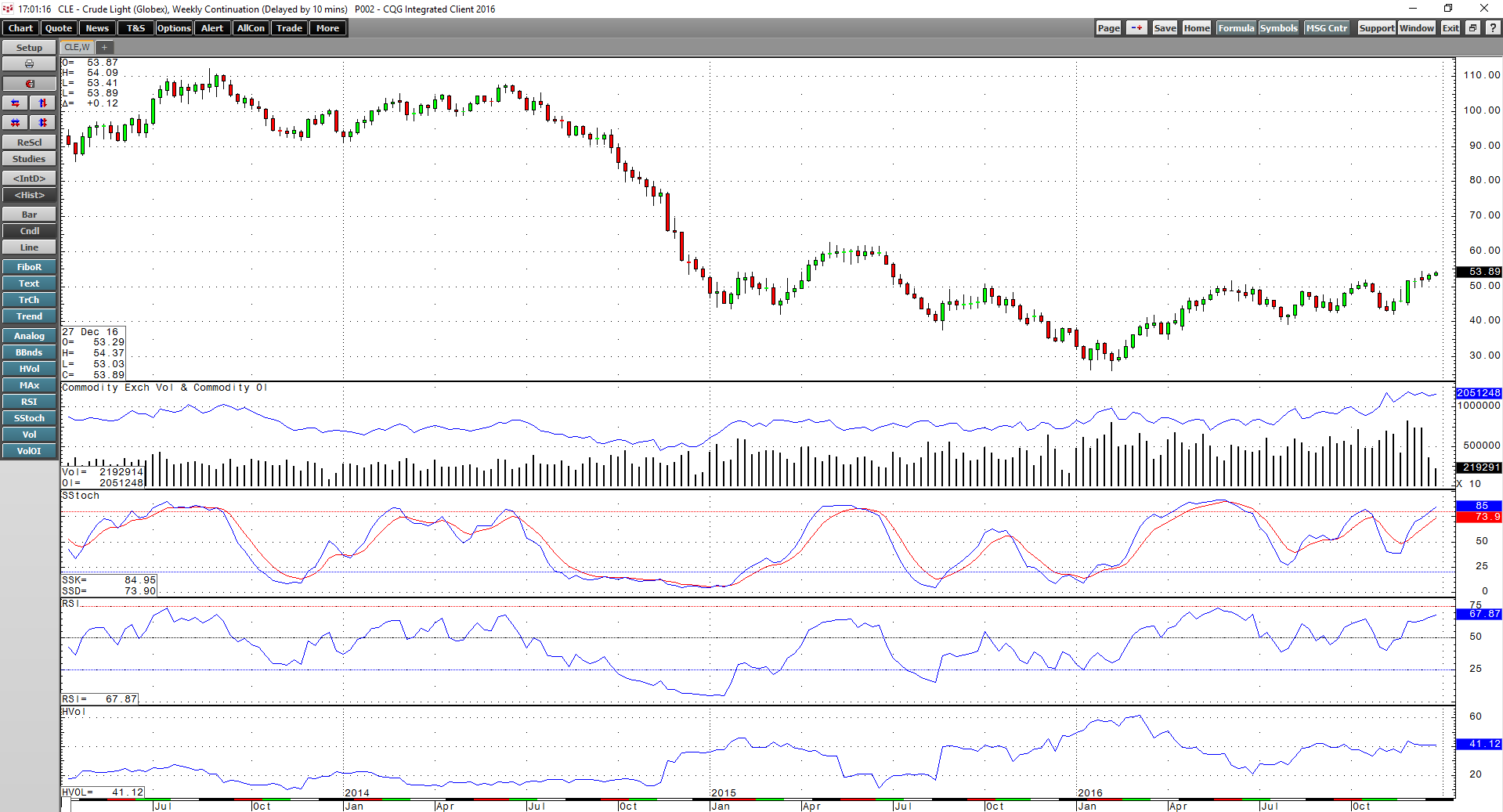Toggle the Symbols toolbar button

[1278, 28]
